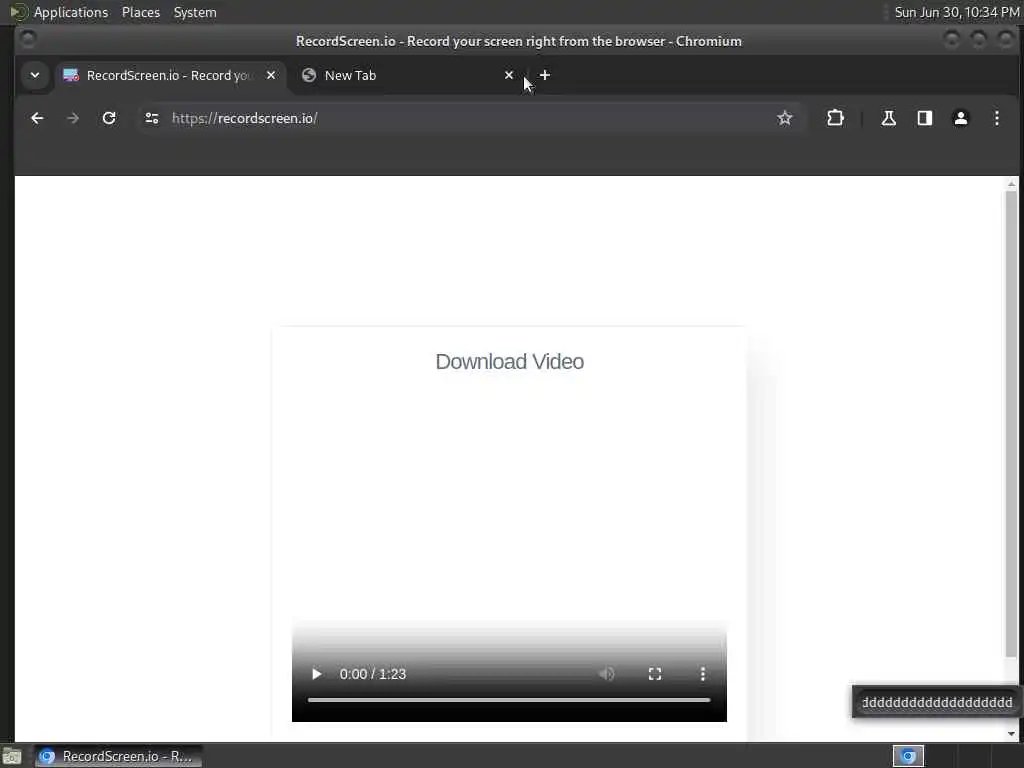Click the workspace switcher Chromium thumbnail
The width and height of the screenshot is (1024, 768).
pos(908,756)
